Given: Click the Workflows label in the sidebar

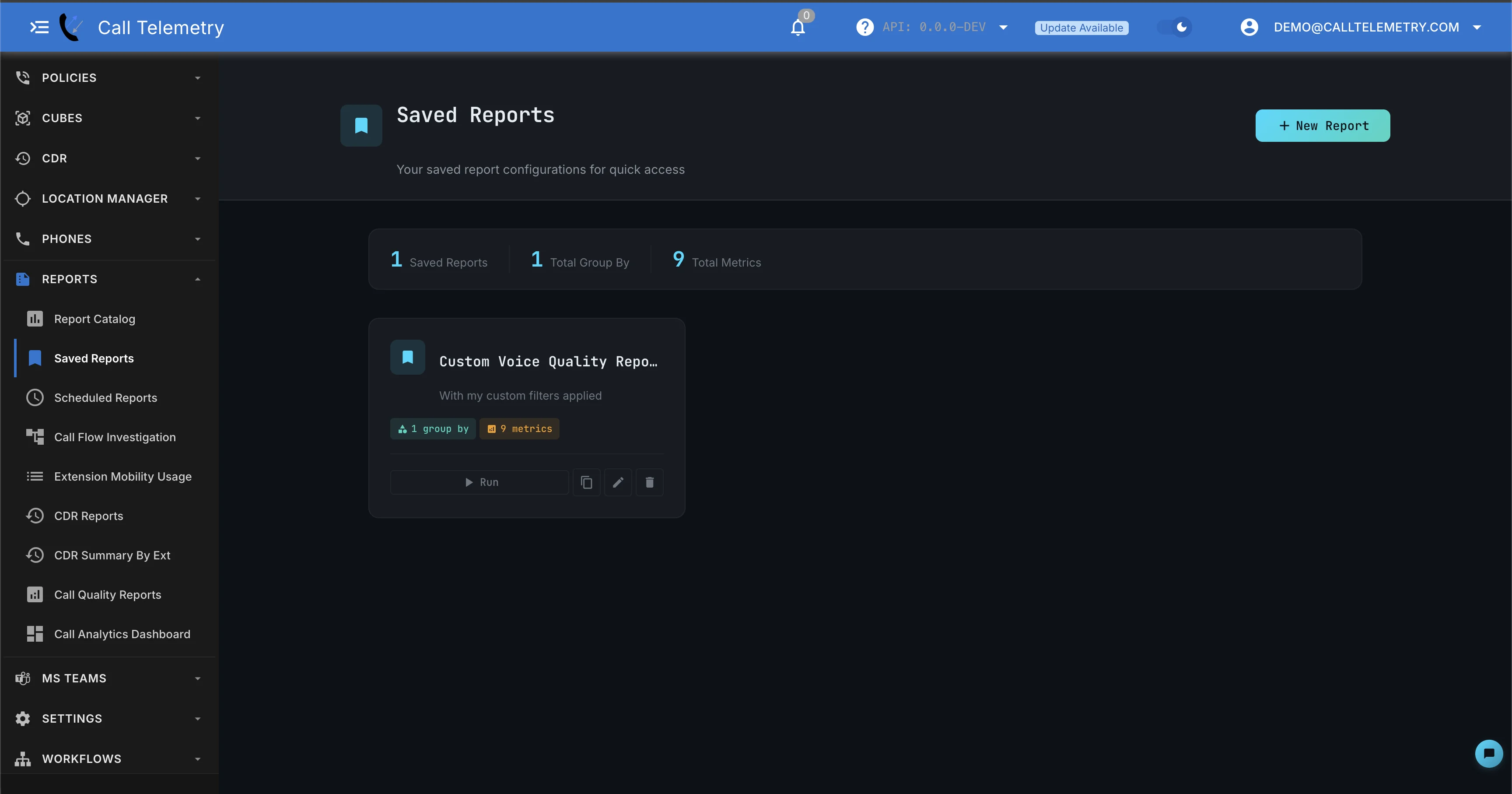Looking at the screenshot, I should click(81, 759).
